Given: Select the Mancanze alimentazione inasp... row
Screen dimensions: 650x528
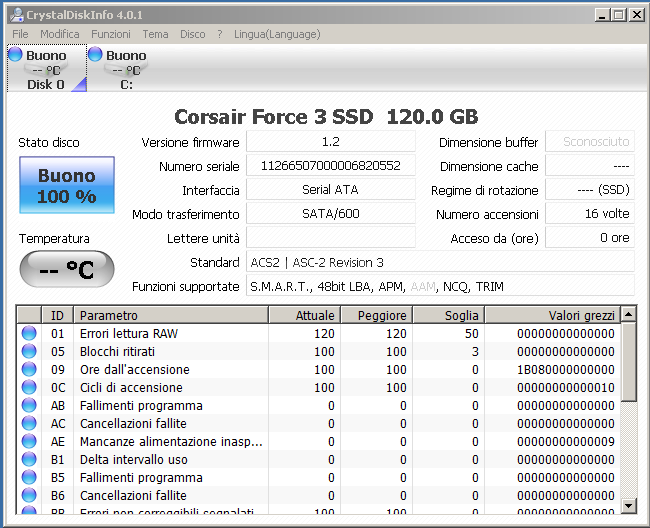Looking at the screenshot, I should 319,441.
